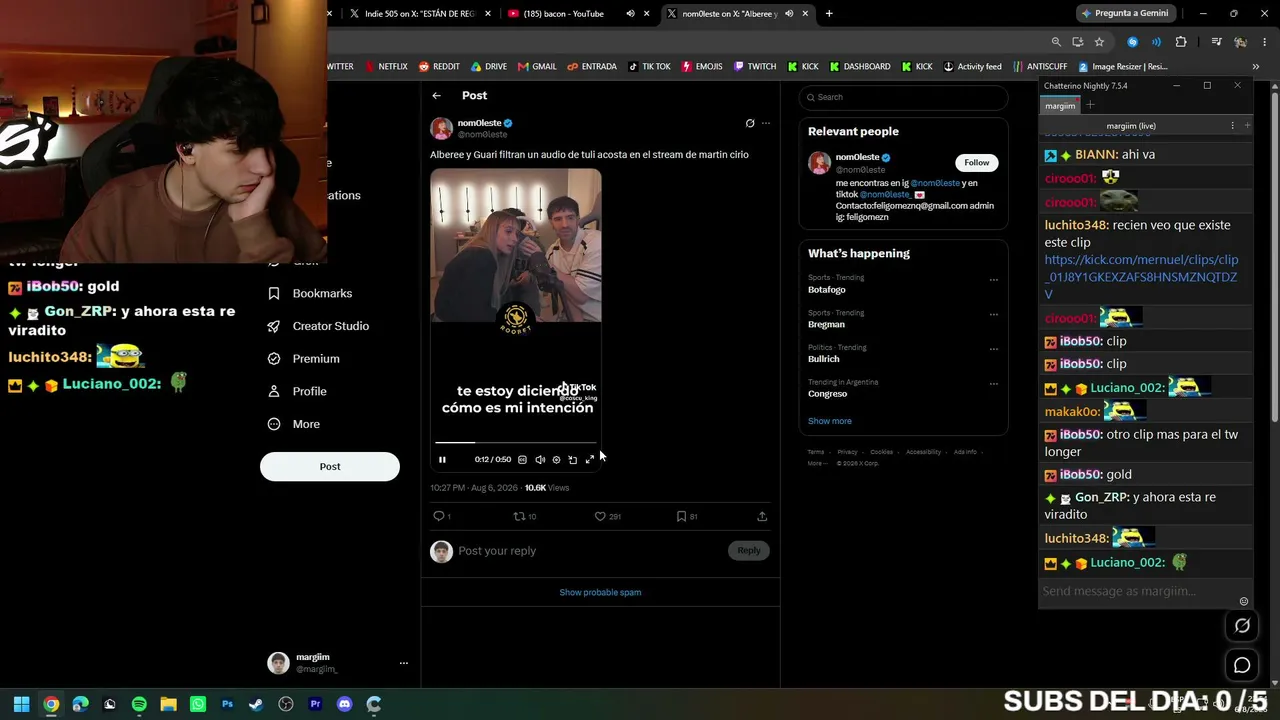Screen dimensions: 1280x720
Task: Switch to the Indie 505 on X tab
Action: pos(420,14)
